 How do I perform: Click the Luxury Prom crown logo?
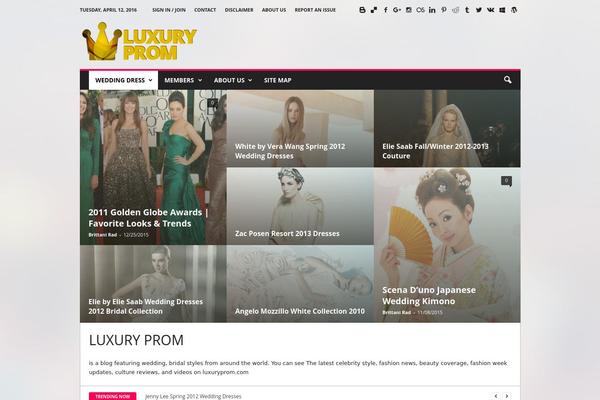coord(139,42)
